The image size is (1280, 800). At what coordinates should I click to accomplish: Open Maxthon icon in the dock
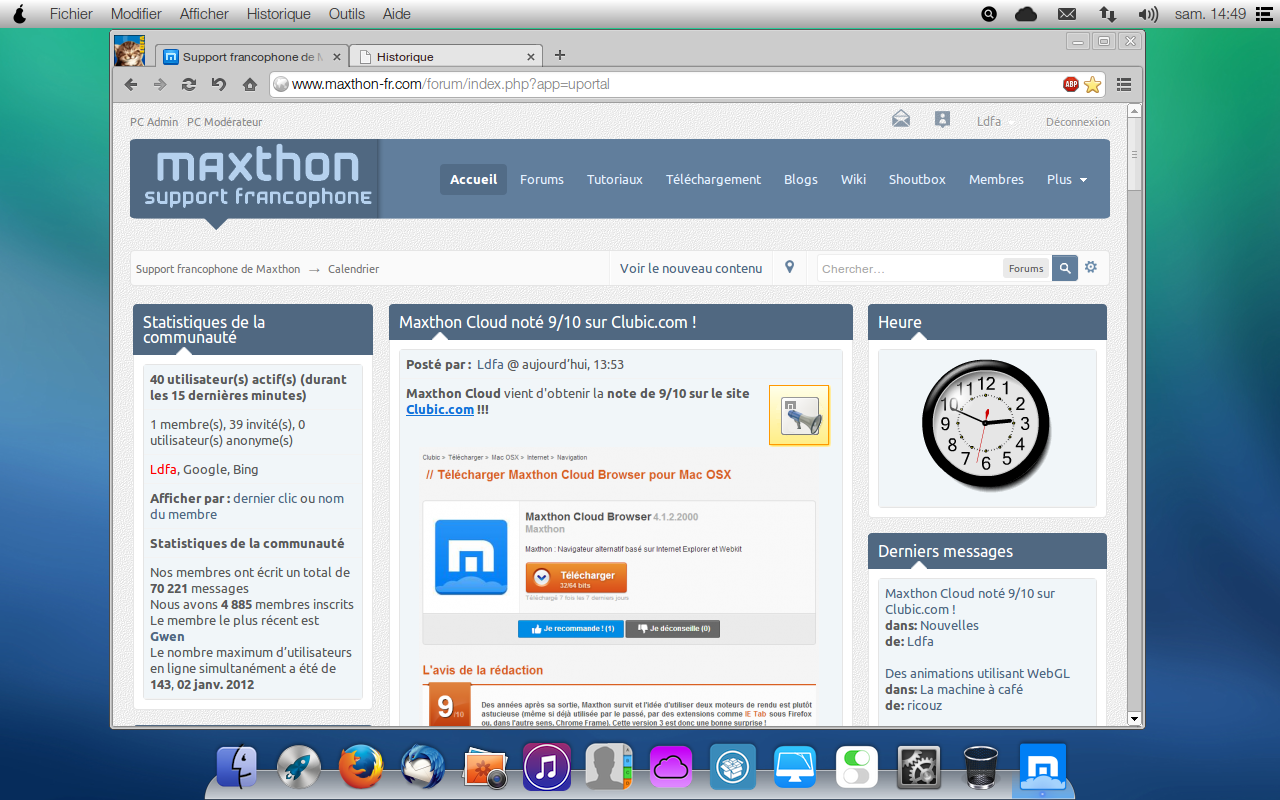pos(1043,768)
